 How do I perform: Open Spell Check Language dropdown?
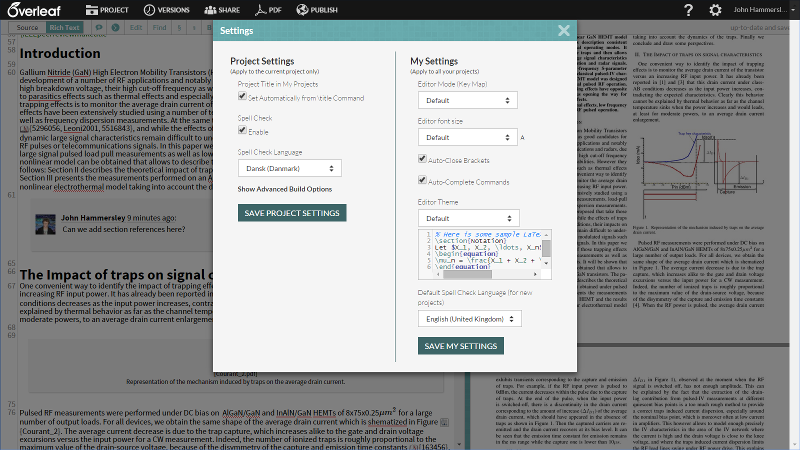(x=290, y=168)
